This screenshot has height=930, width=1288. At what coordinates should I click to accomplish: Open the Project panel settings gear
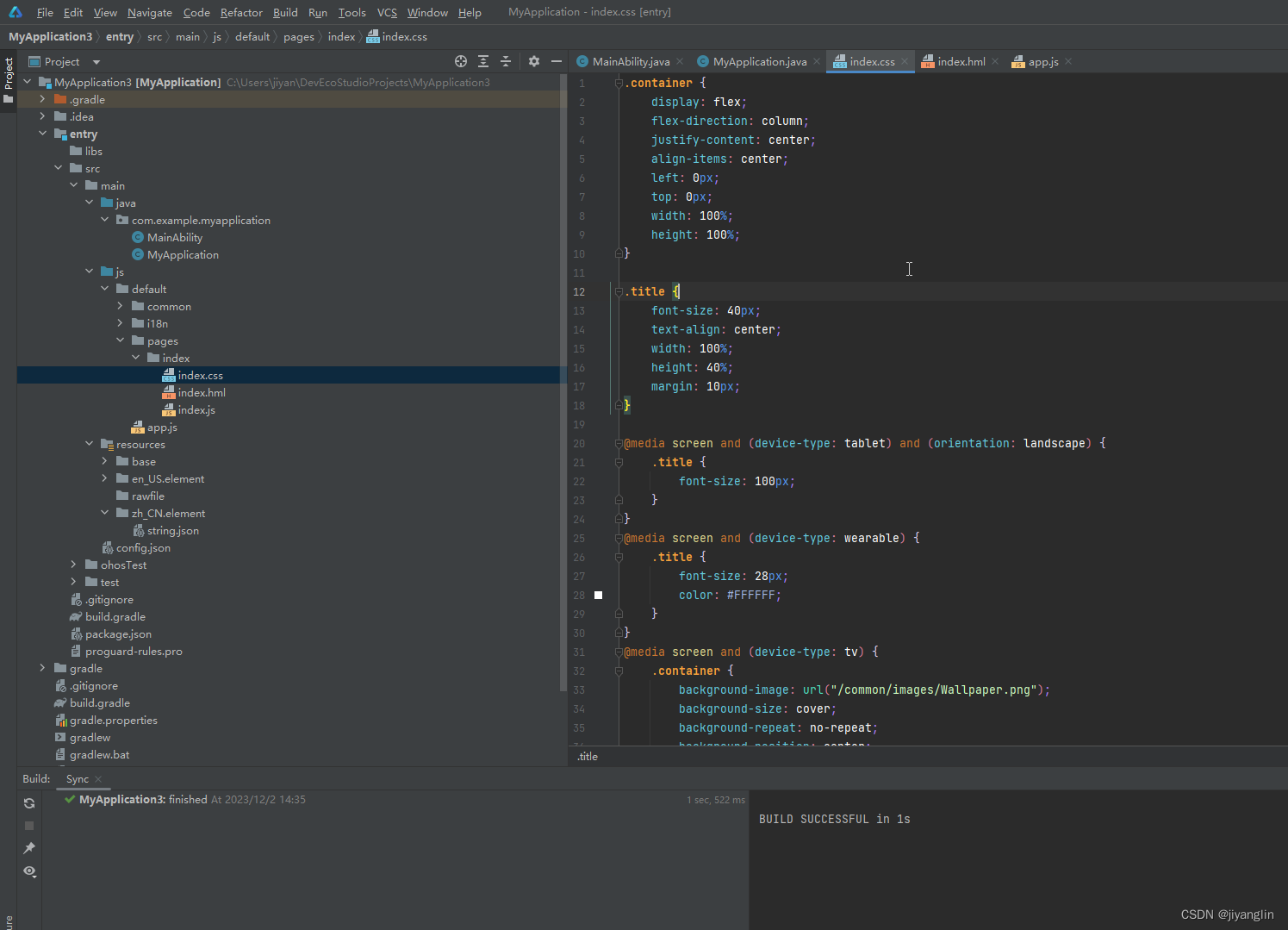[x=534, y=61]
